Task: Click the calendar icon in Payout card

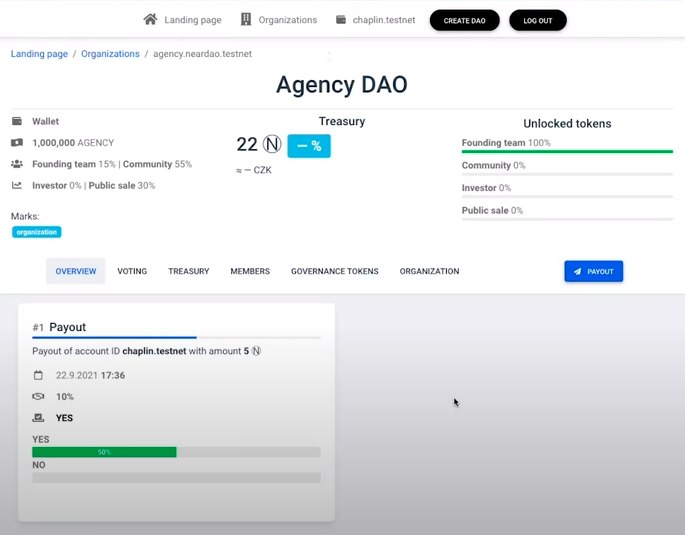Action: click(x=38, y=375)
